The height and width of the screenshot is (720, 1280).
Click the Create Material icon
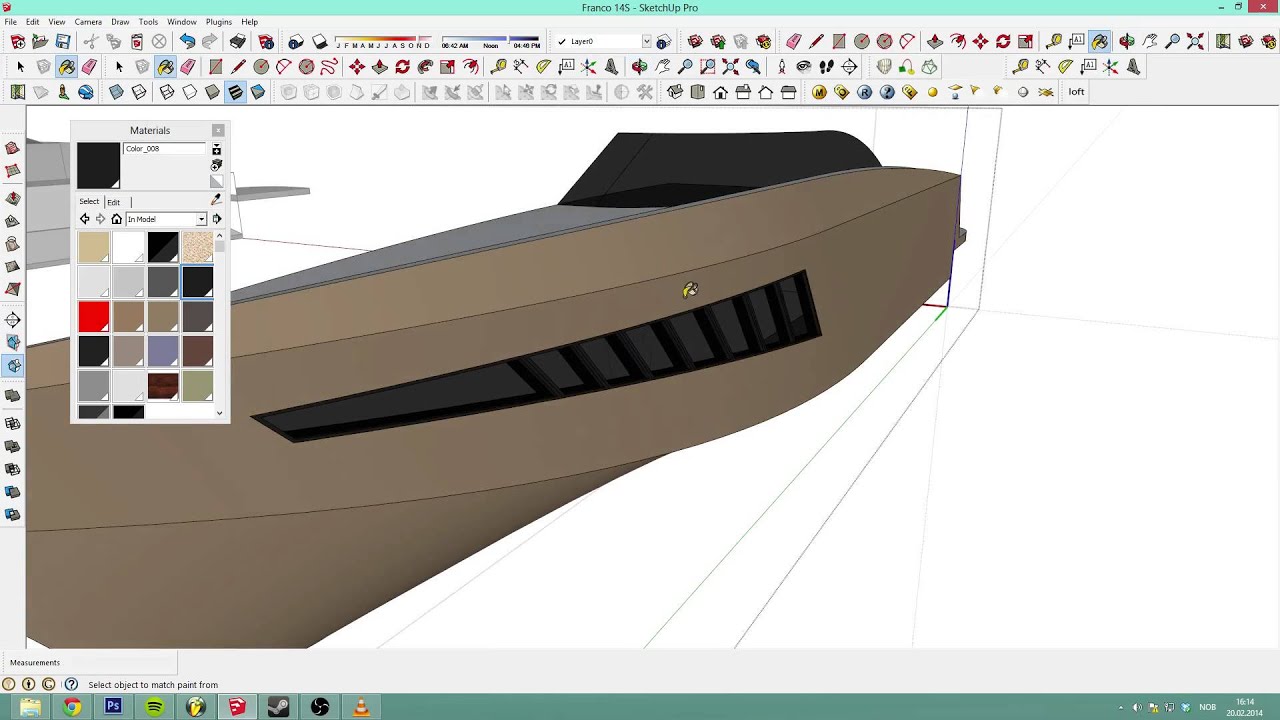point(216,165)
